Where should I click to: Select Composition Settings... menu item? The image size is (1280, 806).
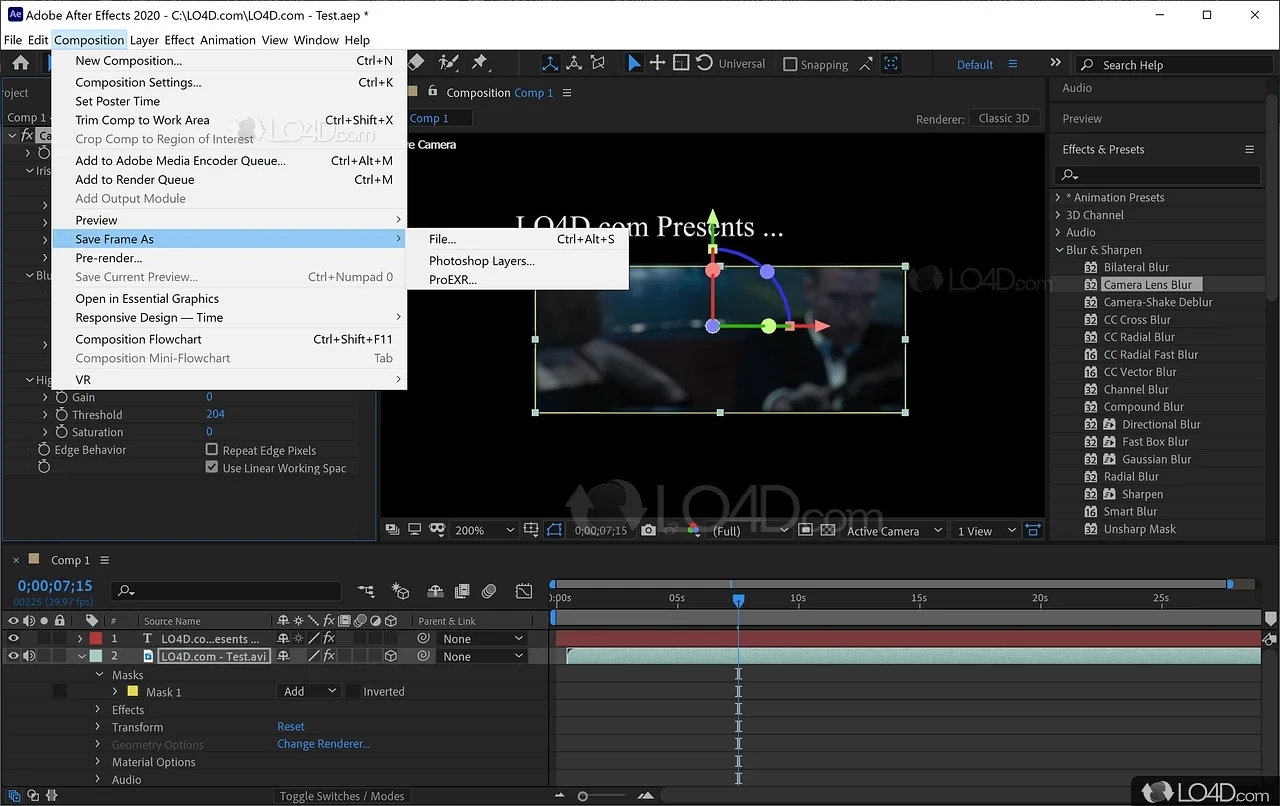tap(138, 82)
